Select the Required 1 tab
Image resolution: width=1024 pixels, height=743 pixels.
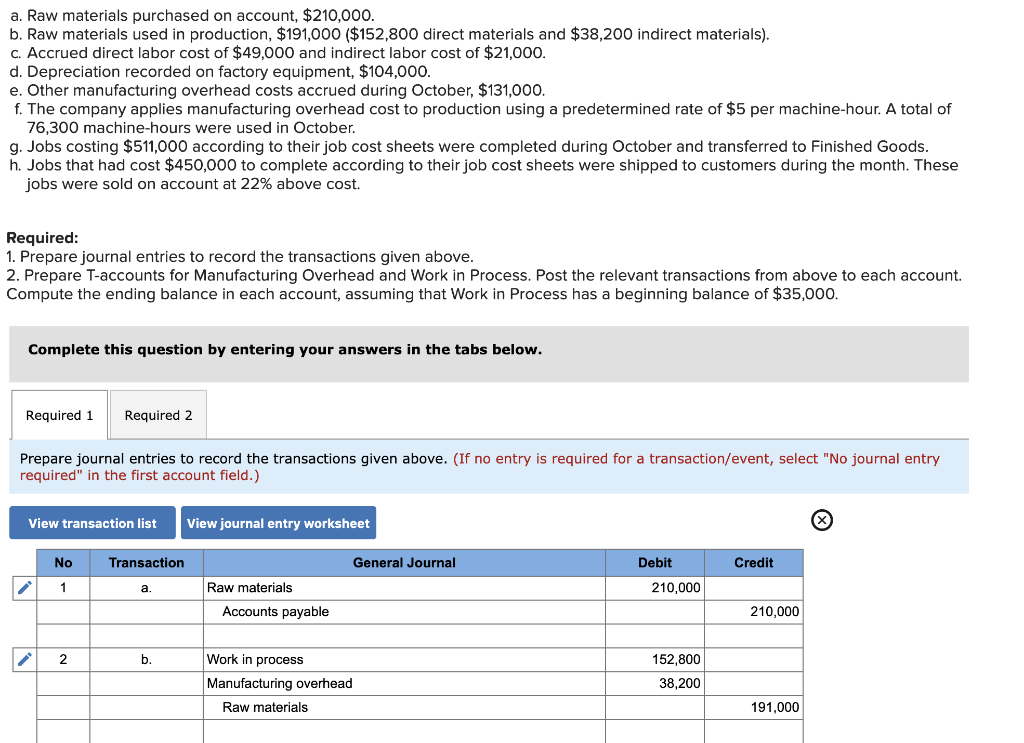click(x=58, y=414)
